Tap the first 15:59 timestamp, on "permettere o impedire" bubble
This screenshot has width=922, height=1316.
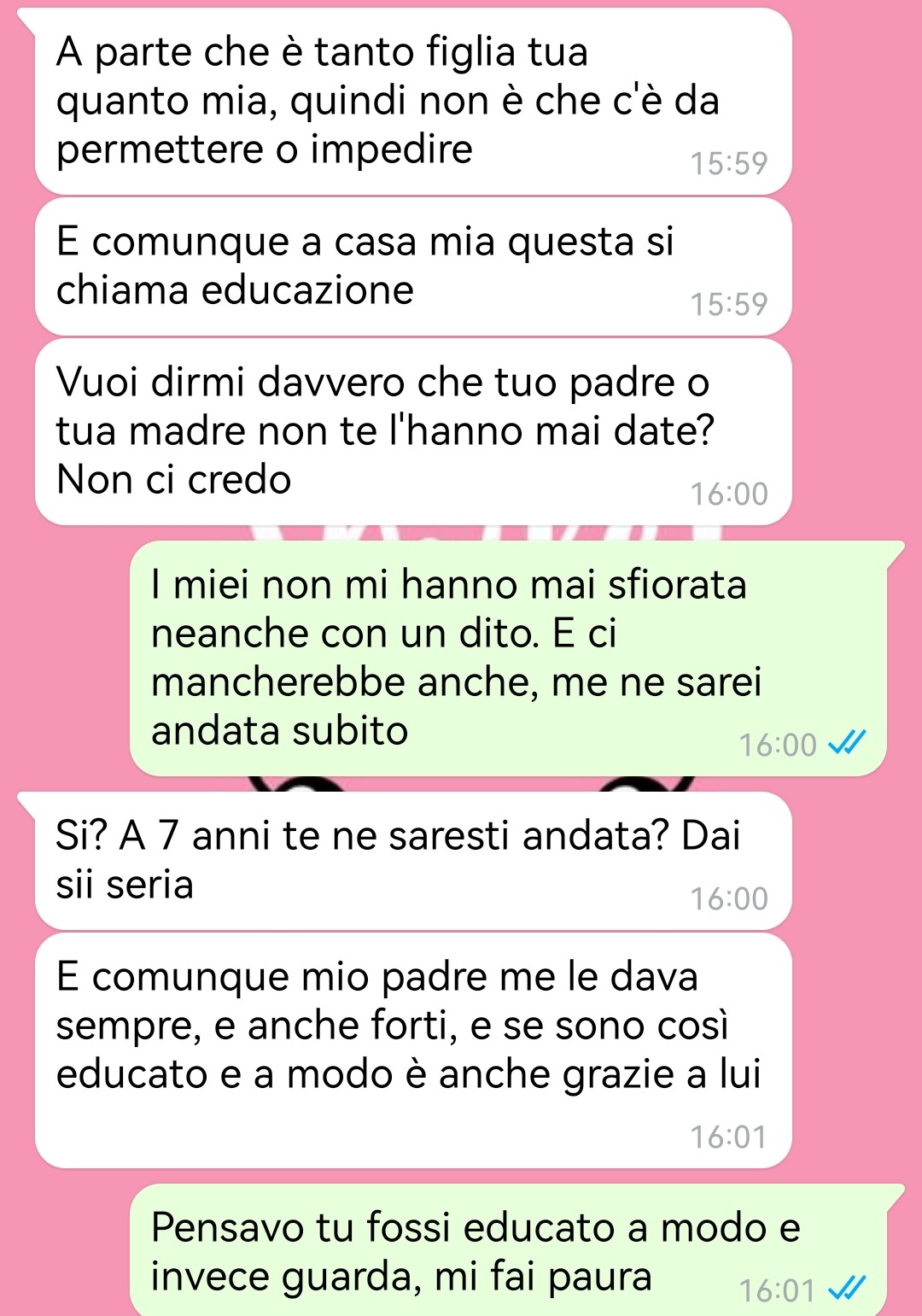[x=729, y=163]
